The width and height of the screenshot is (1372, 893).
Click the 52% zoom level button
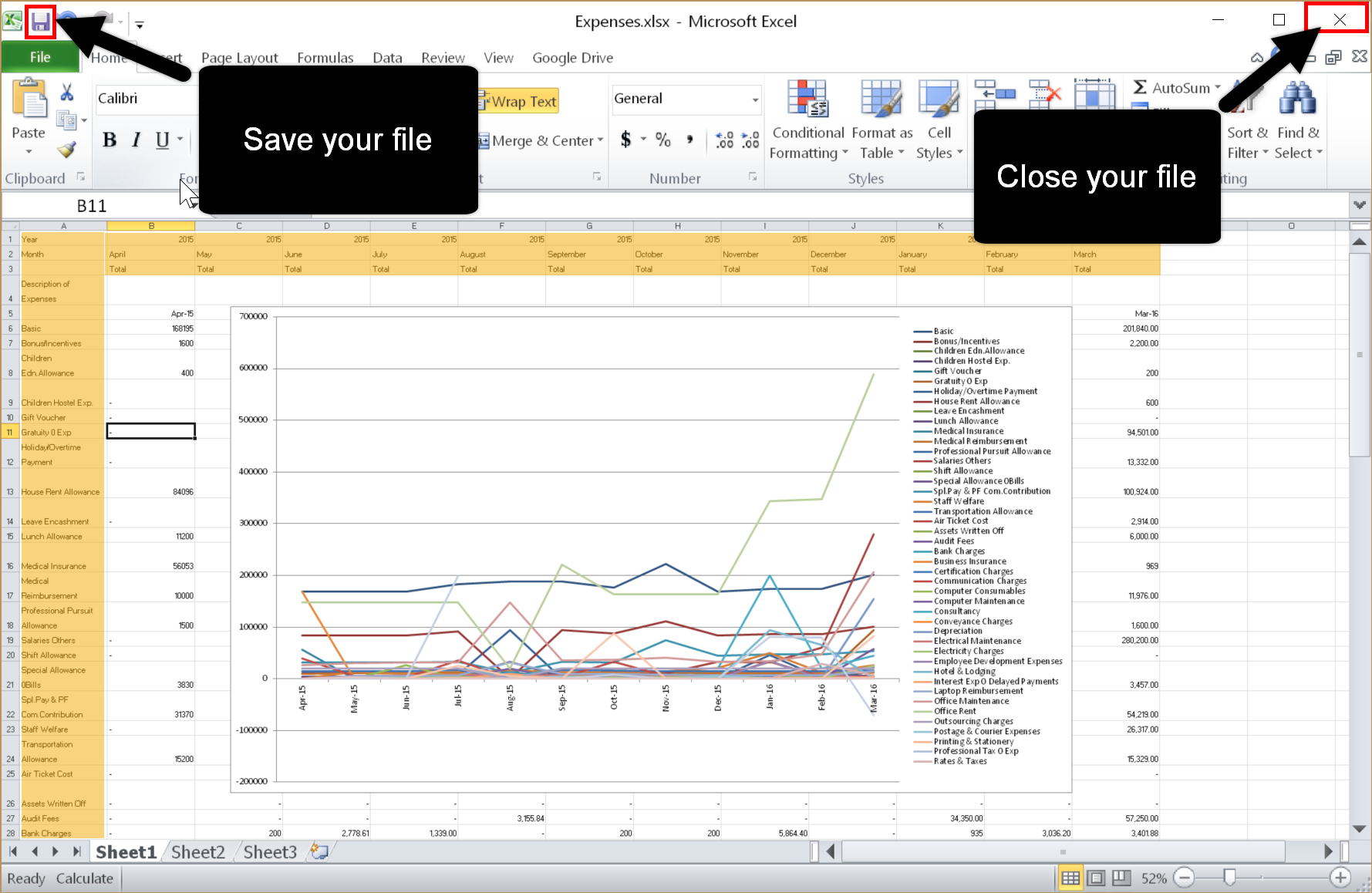pos(1154,878)
